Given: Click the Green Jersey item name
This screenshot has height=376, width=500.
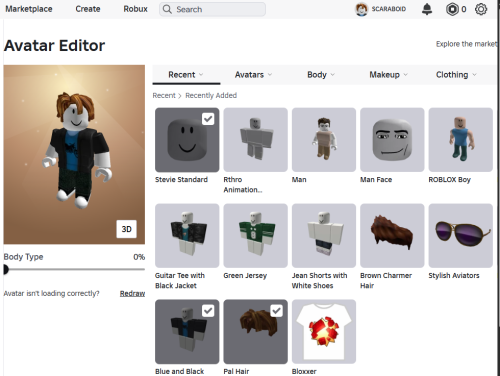Looking at the screenshot, I should pyautogui.click(x=245, y=276).
